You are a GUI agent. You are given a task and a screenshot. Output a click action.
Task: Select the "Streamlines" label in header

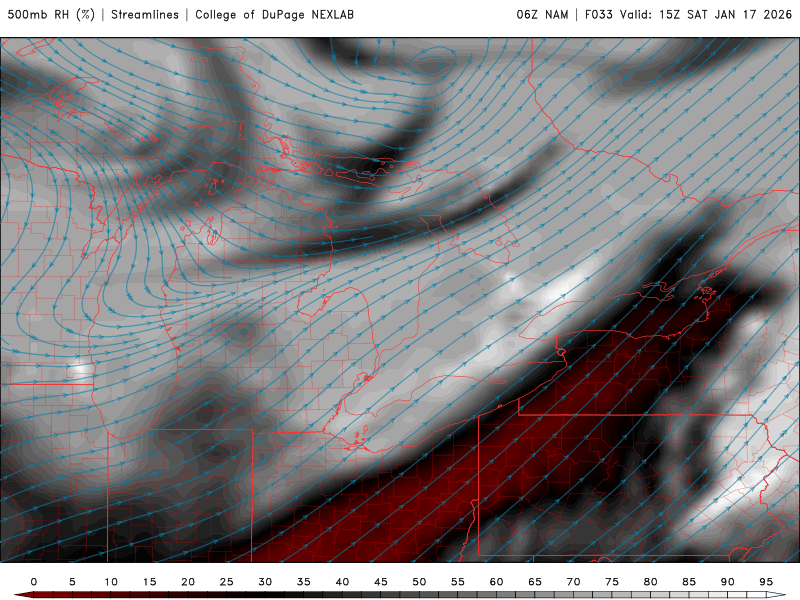tap(145, 15)
